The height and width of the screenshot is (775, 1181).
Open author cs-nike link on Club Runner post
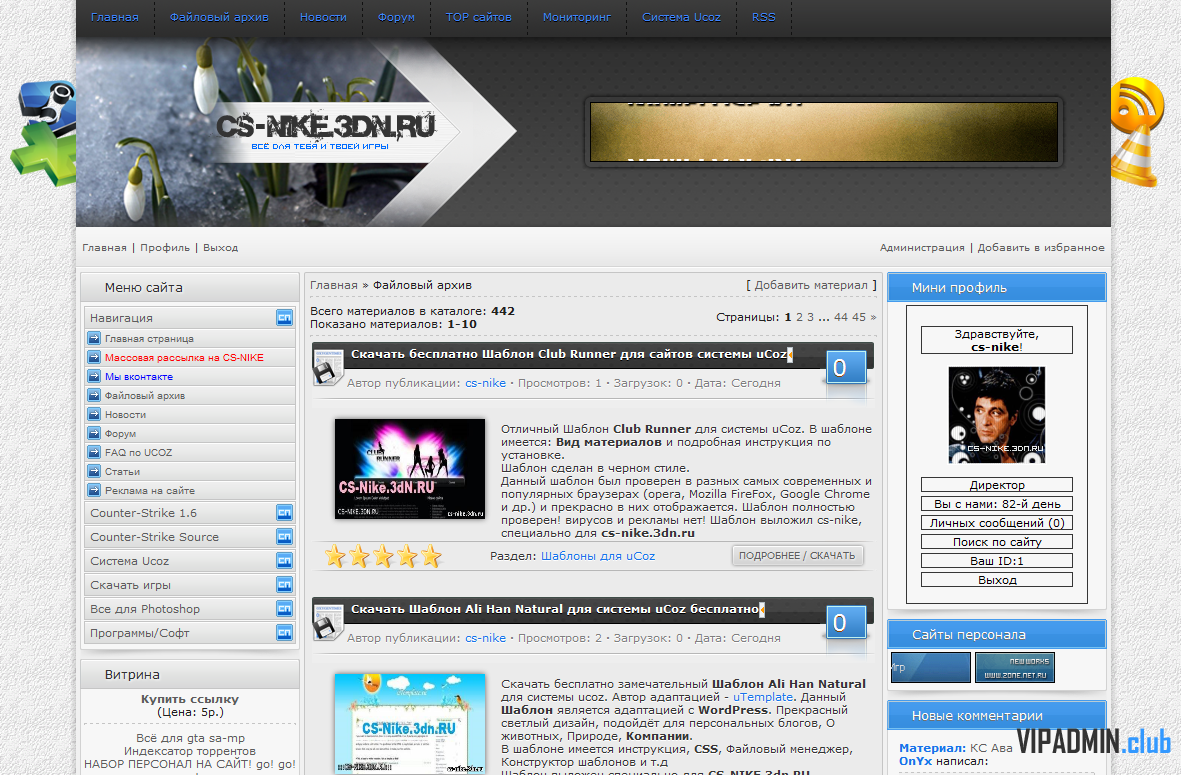(485, 383)
